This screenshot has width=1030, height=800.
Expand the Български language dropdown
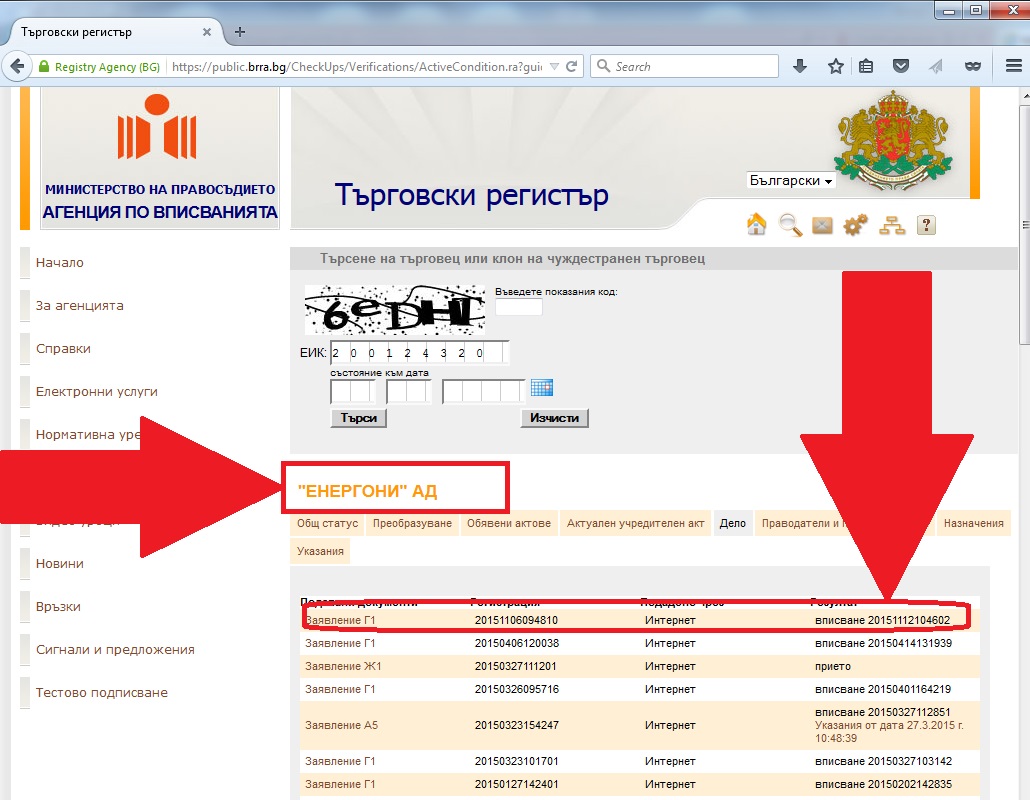tap(791, 181)
